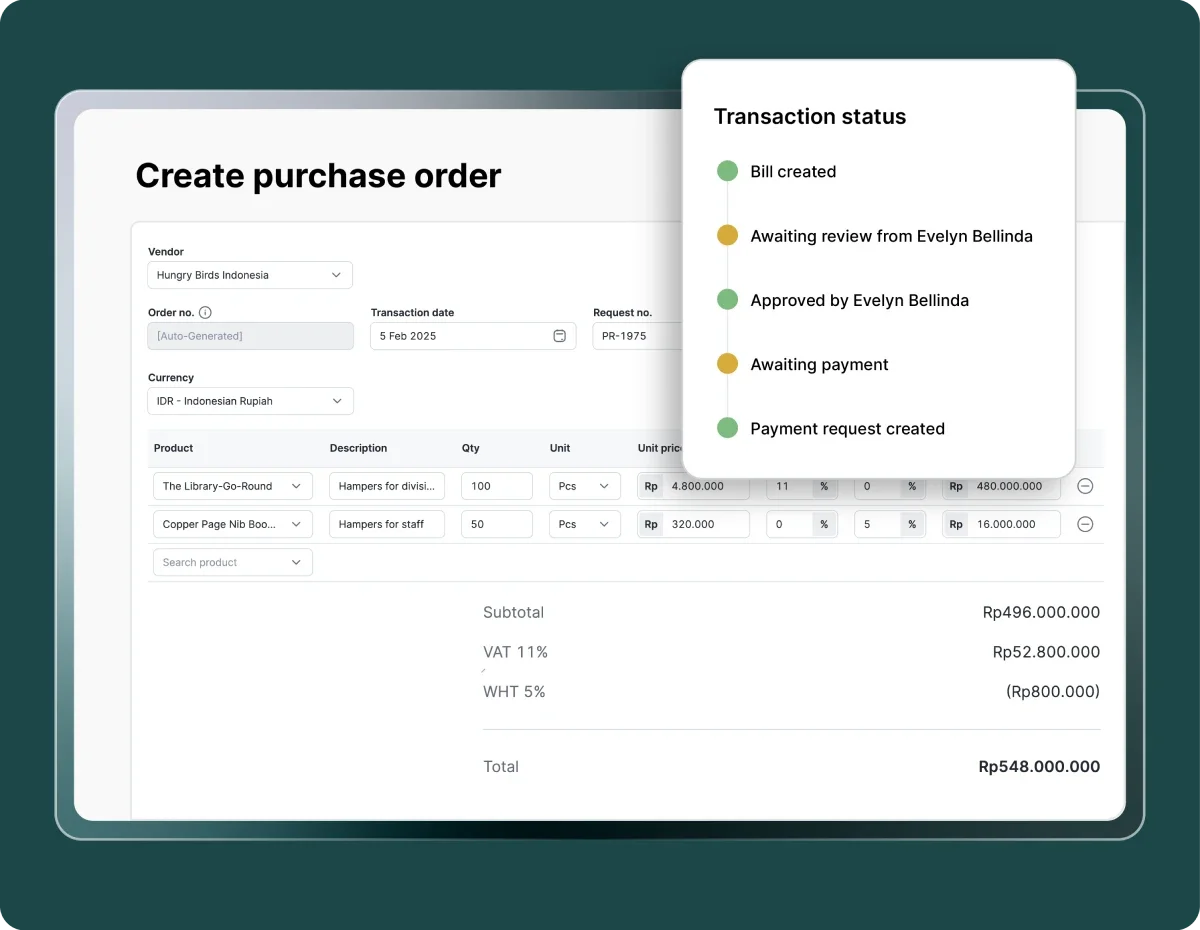This screenshot has height=930, width=1200.
Task: Remove the Copper Page Nib line item
Action: [1085, 524]
